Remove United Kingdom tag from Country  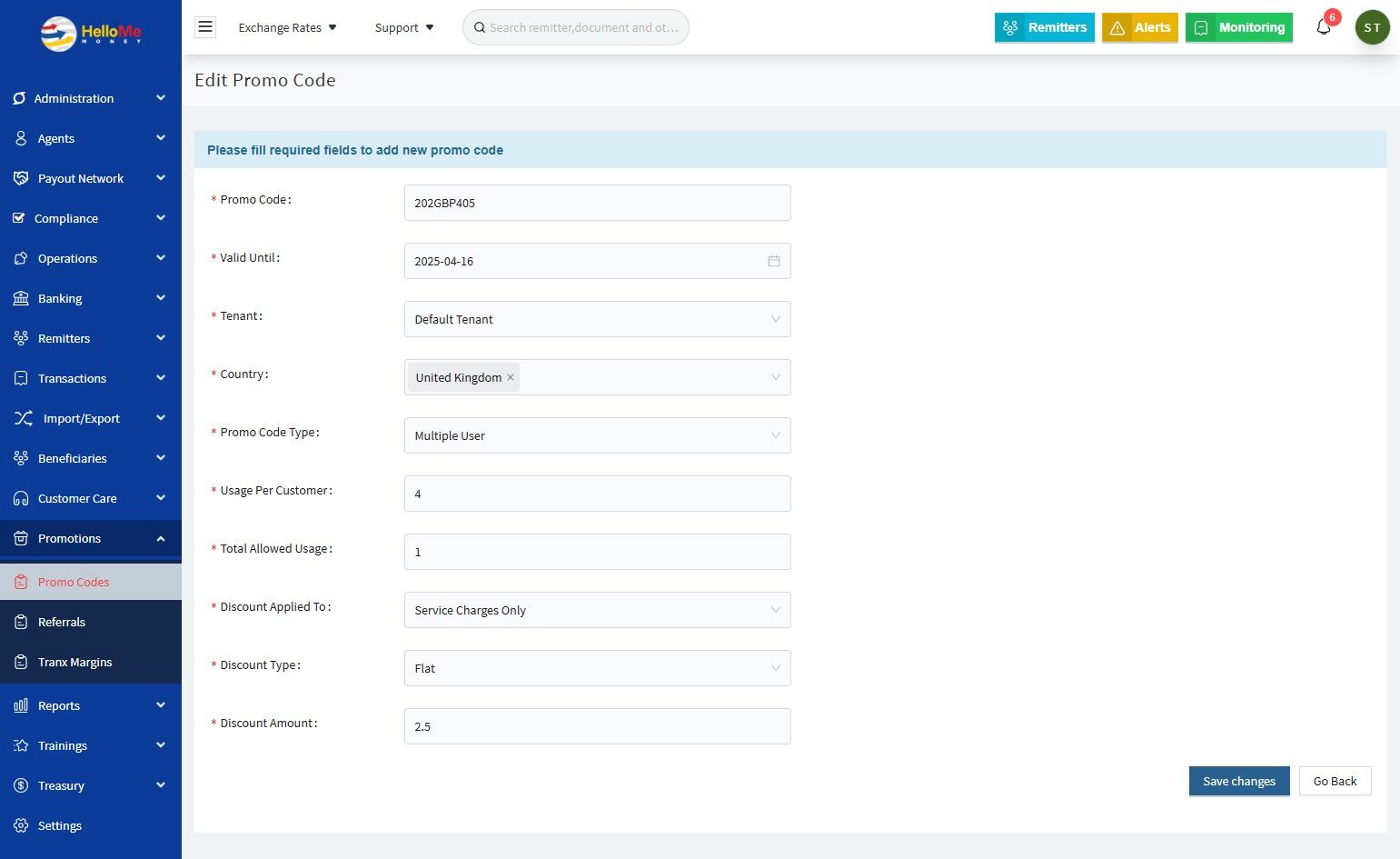point(511,377)
